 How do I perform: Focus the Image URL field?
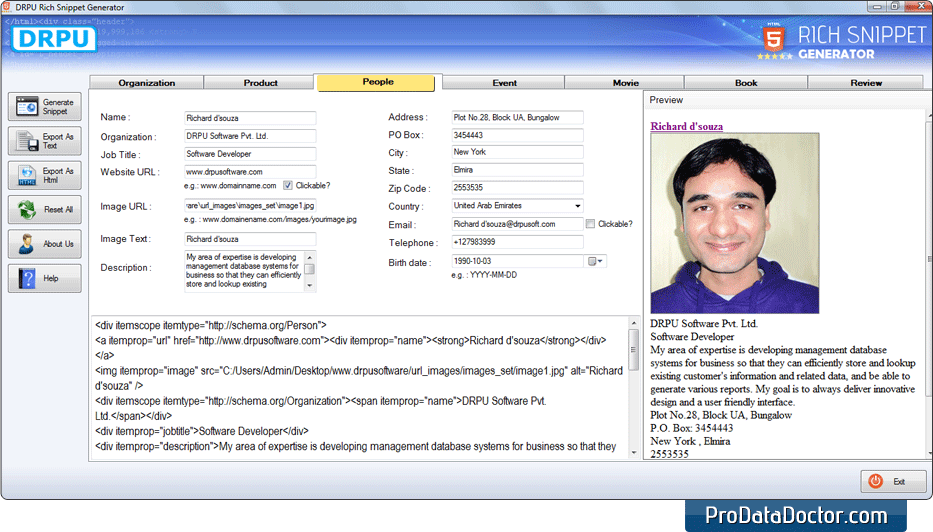(x=250, y=206)
